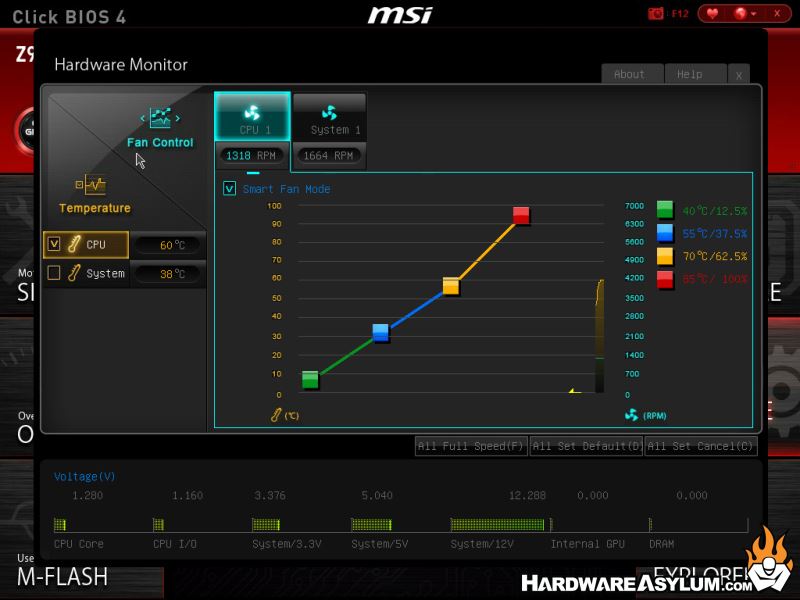
Task: Select the yellow fan curve point on graph
Action: (x=451, y=286)
